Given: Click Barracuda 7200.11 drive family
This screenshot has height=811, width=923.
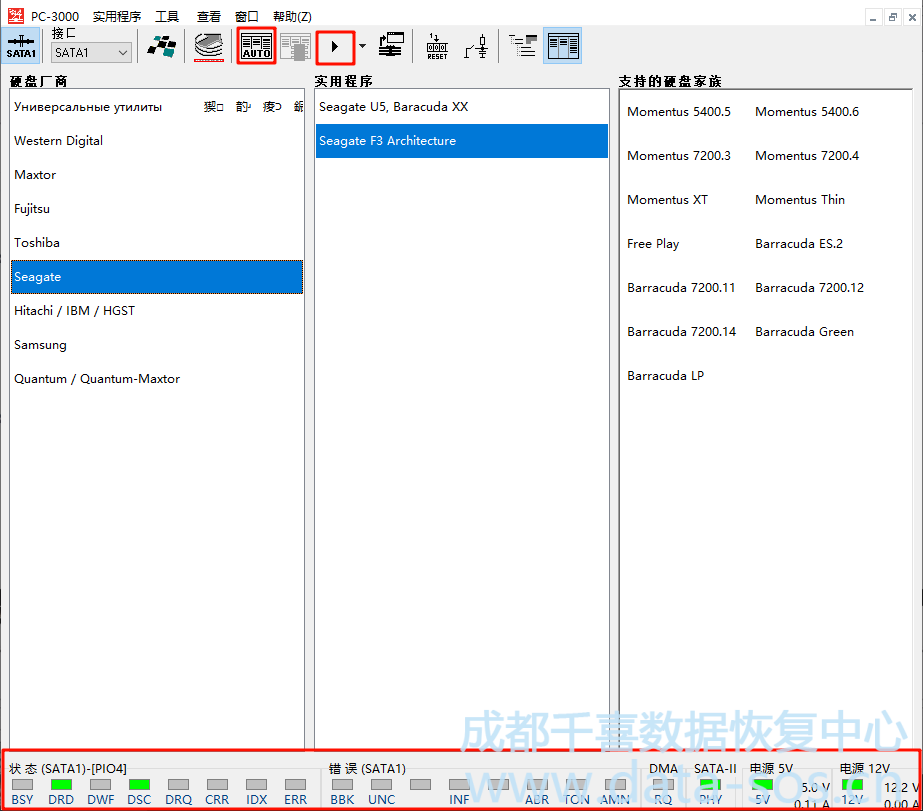Looking at the screenshot, I should tap(681, 288).
